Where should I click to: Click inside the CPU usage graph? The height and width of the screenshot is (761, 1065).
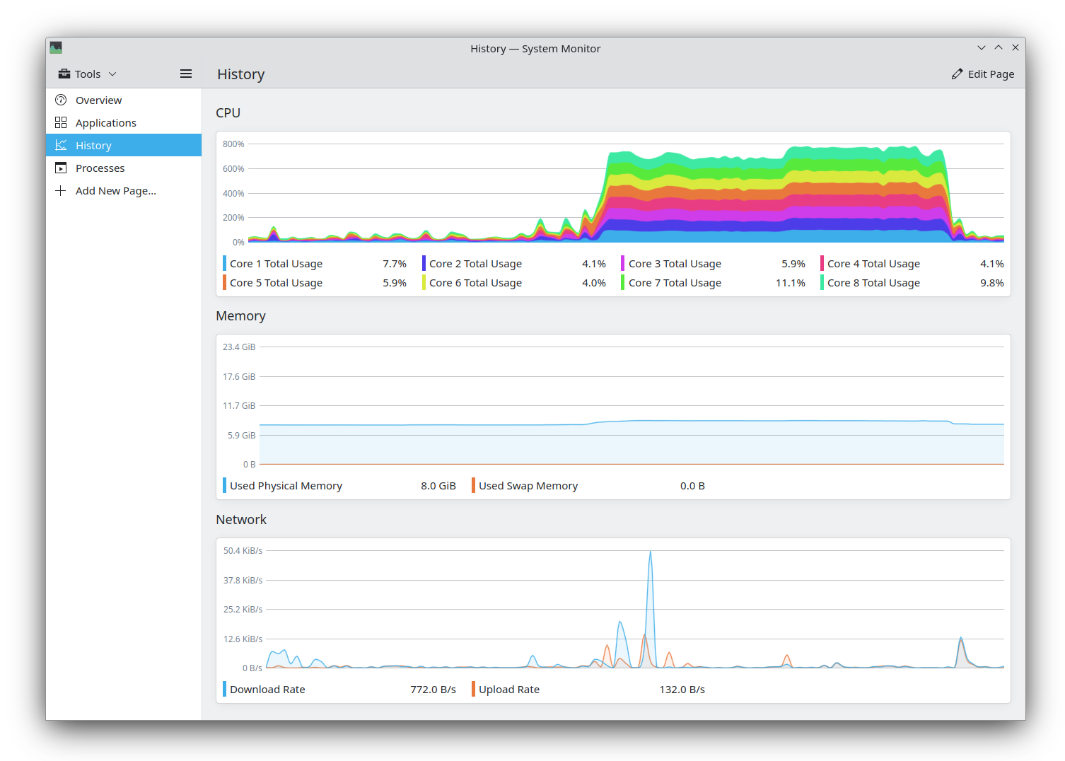pos(615,190)
